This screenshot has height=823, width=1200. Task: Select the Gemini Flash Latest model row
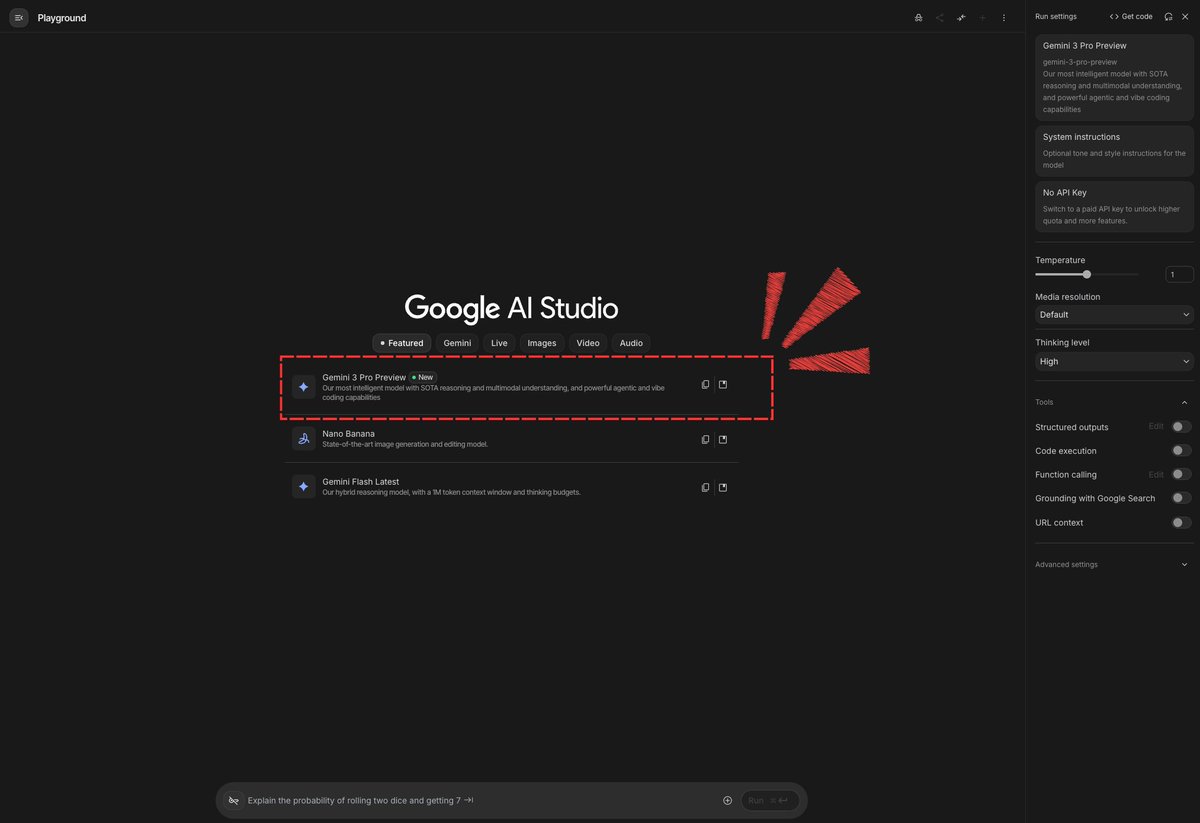pyautogui.click(x=512, y=487)
